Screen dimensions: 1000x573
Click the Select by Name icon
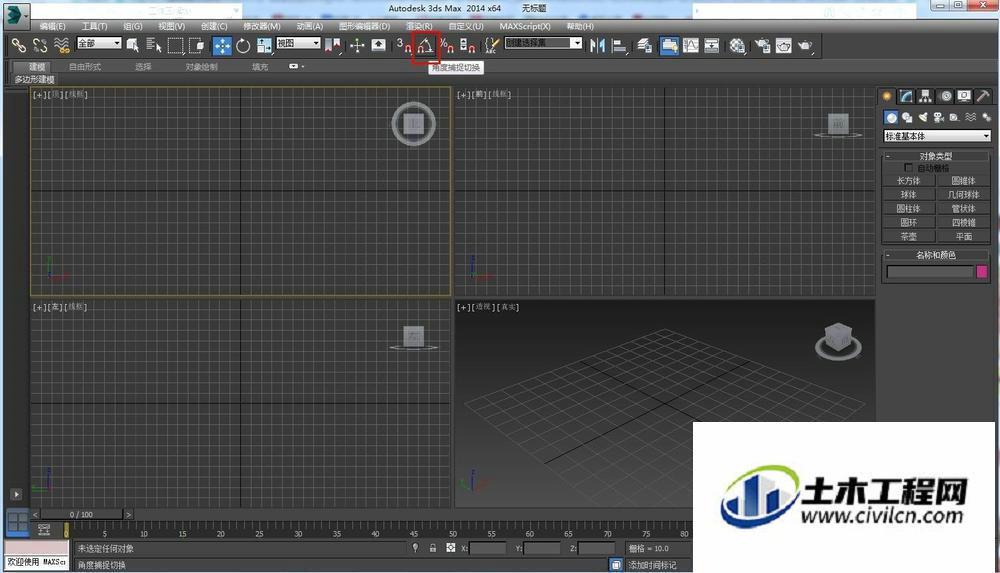point(154,45)
